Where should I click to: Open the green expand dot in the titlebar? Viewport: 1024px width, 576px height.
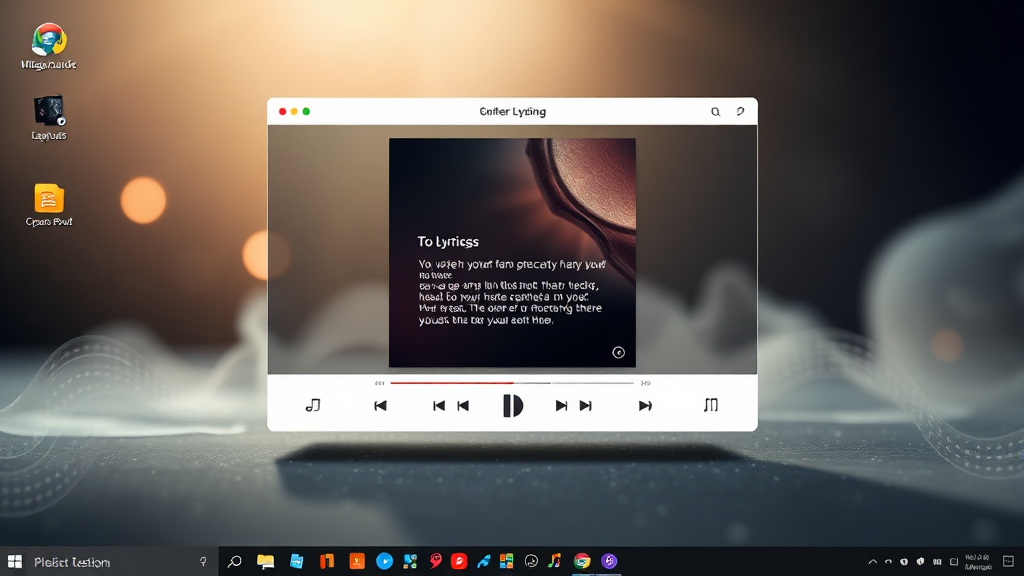305,112
